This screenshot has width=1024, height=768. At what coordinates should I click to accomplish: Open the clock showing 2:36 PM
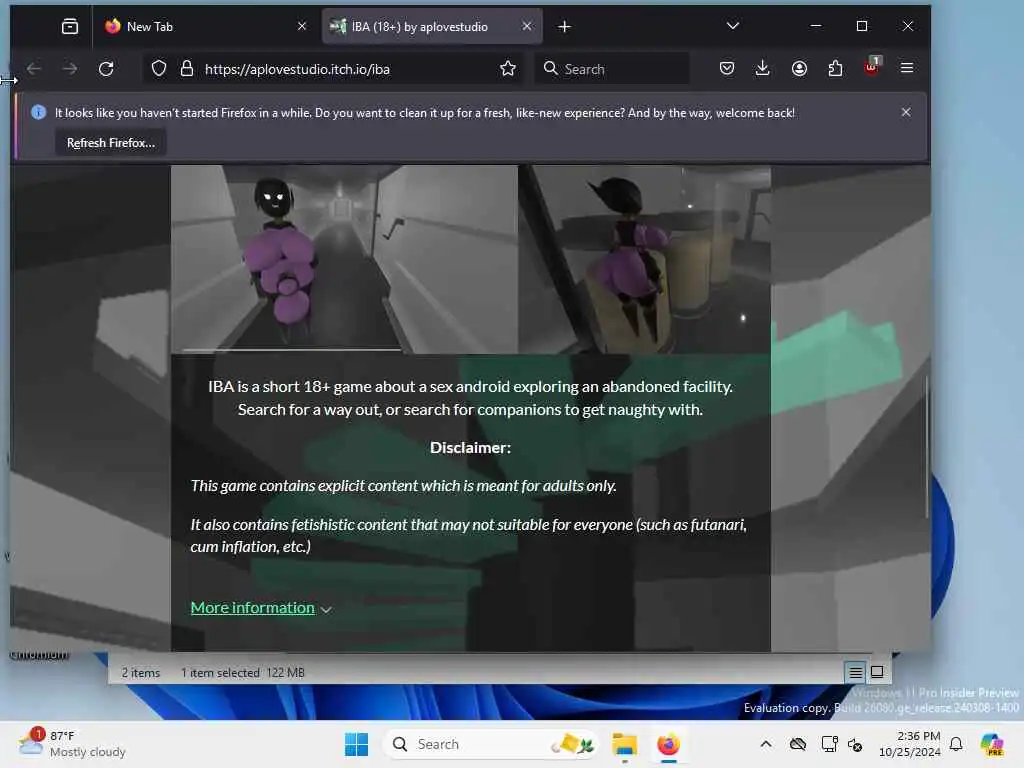coord(909,744)
